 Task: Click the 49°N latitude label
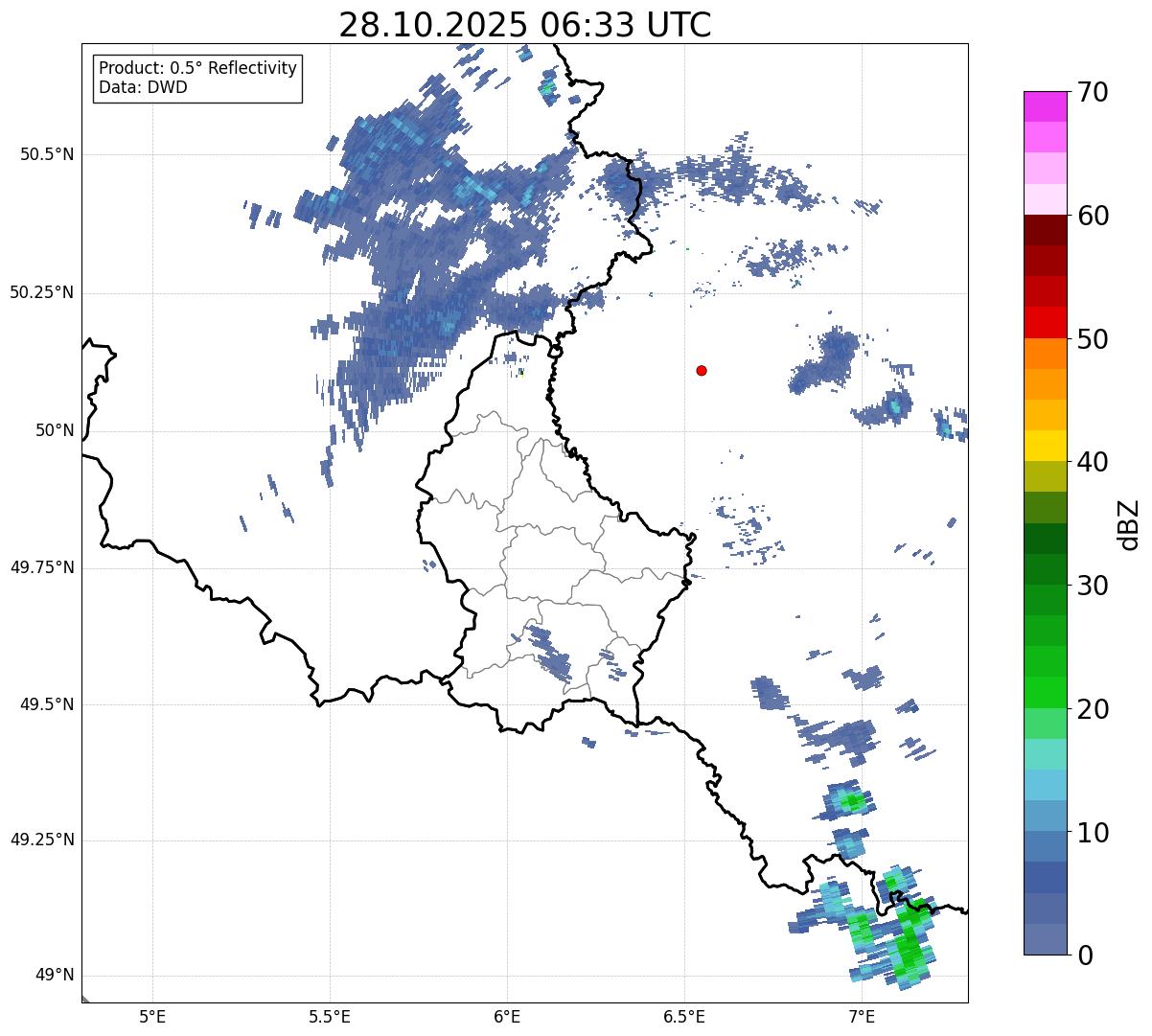tap(55, 975)
